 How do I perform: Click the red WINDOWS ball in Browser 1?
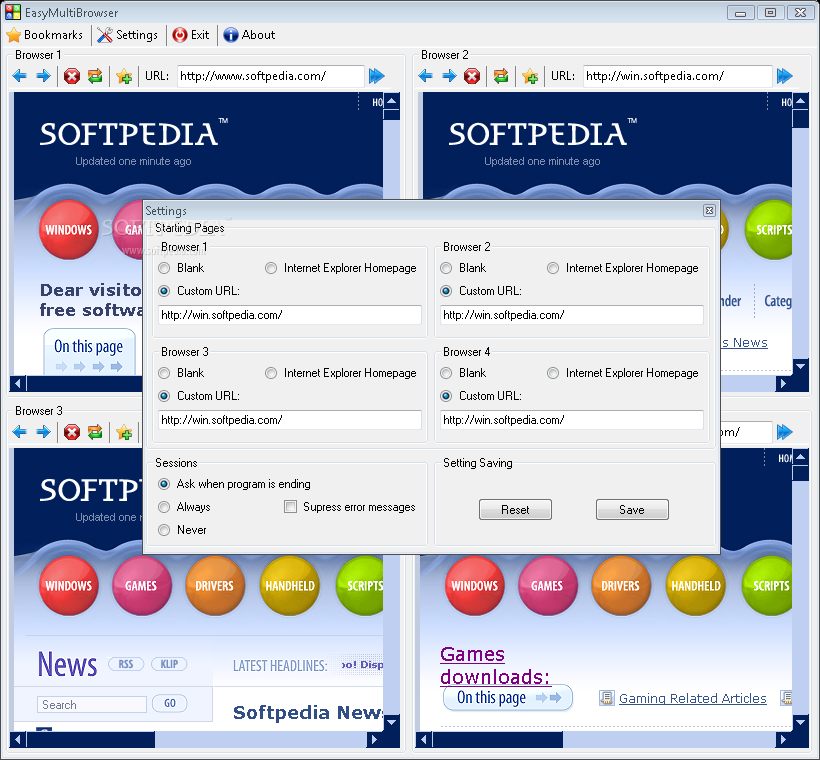69,230
